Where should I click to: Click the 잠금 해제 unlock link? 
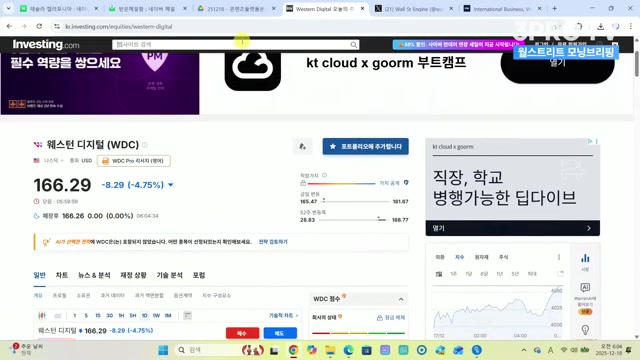391,317
